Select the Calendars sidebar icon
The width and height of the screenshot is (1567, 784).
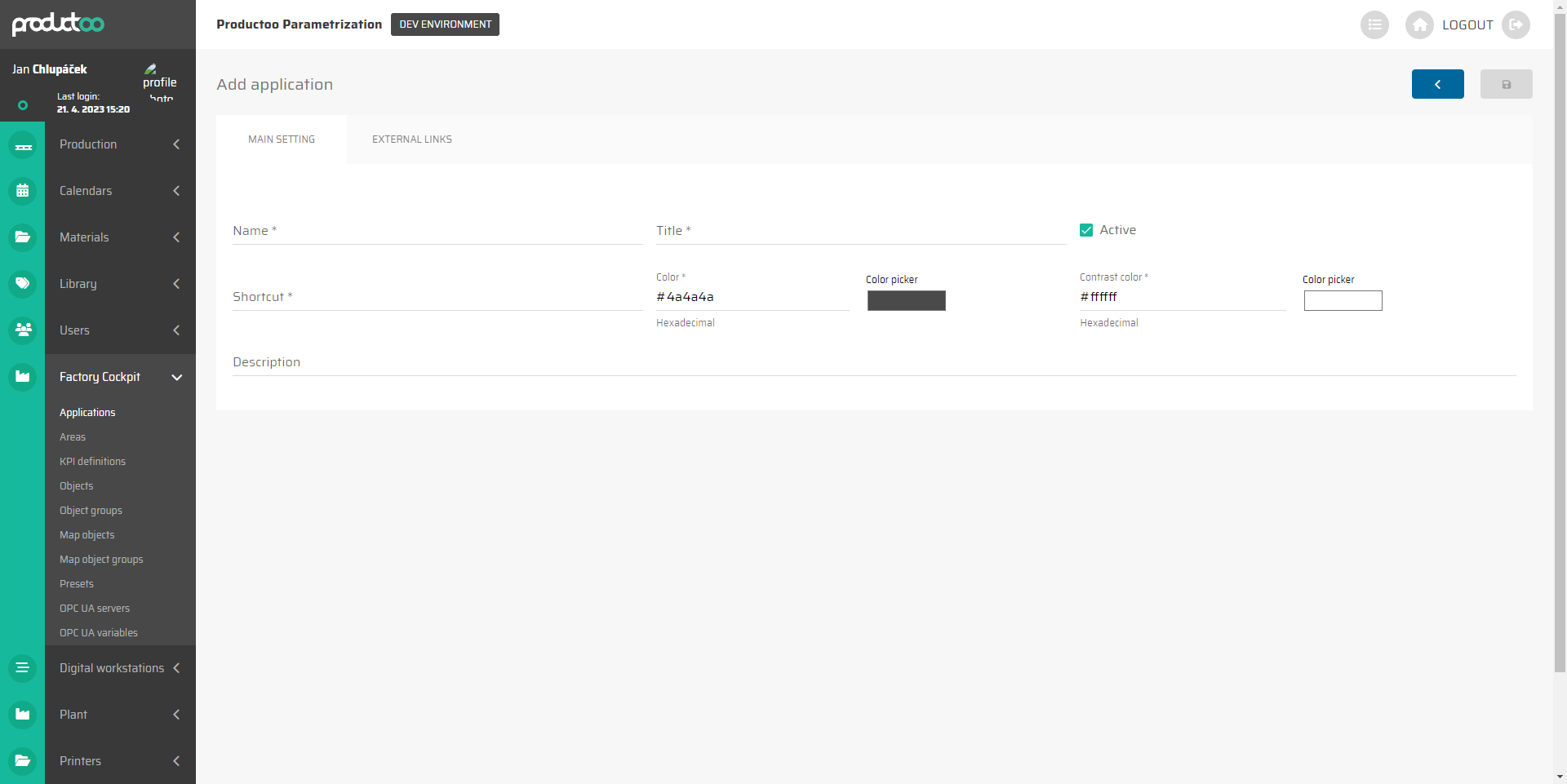pos(23,191)
